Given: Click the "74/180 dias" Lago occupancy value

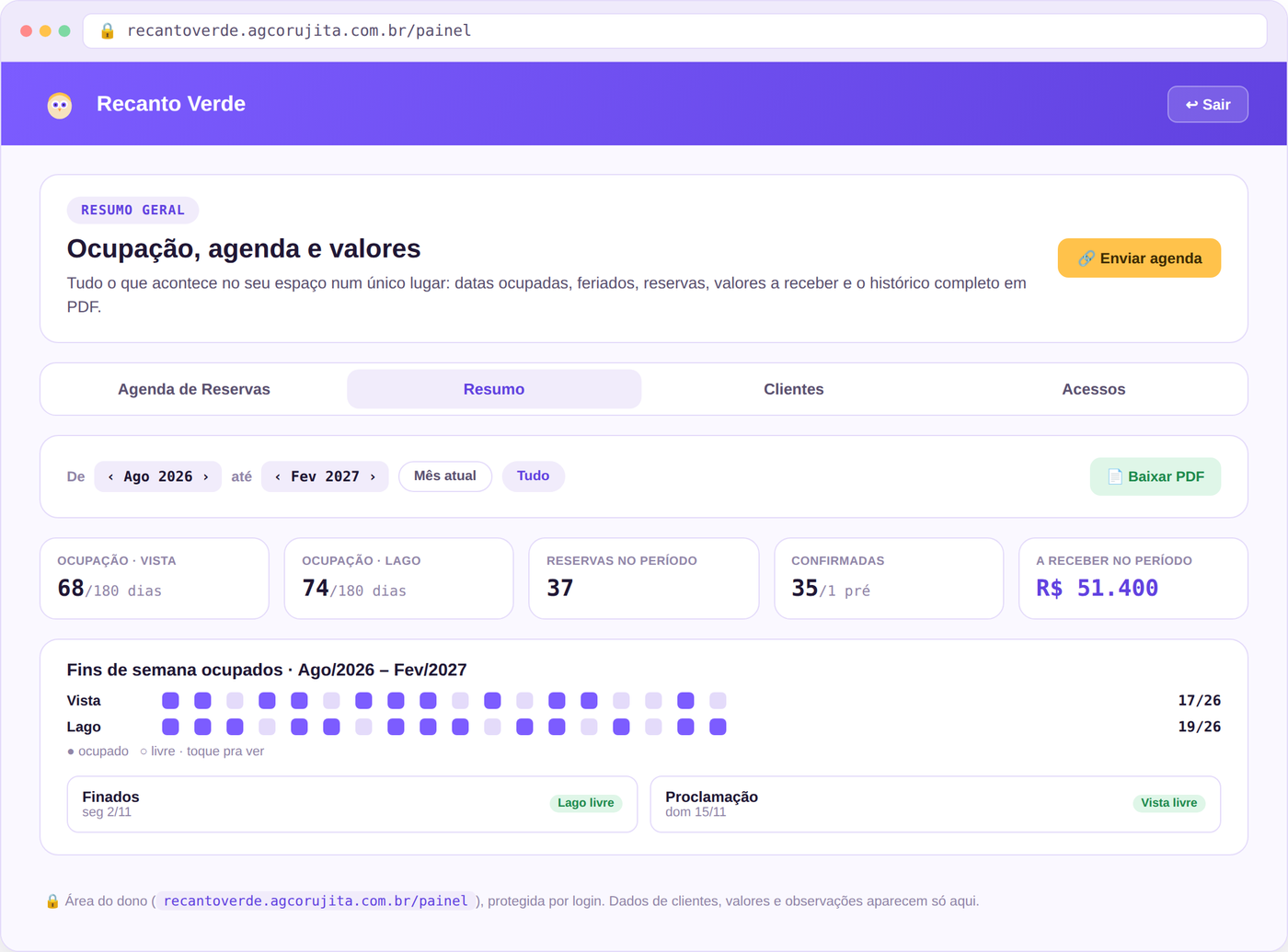Looking at the screenshot, I should [x=354, y=589].
